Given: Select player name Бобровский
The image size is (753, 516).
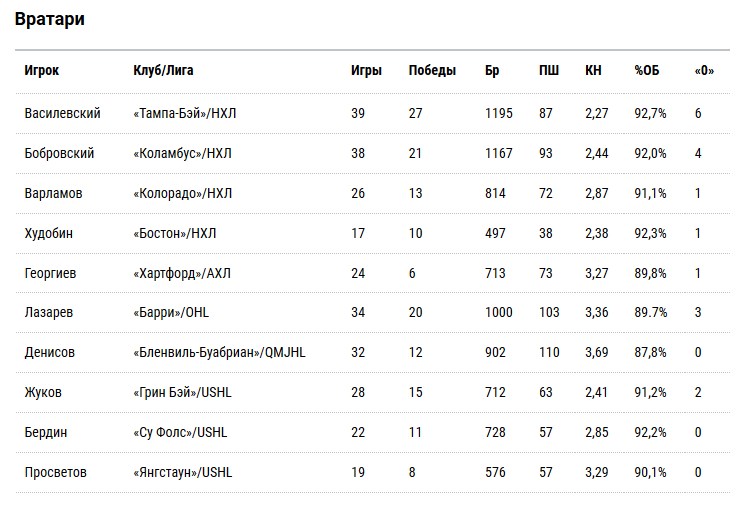Looking at the screenshot, I should pos(60,153).
